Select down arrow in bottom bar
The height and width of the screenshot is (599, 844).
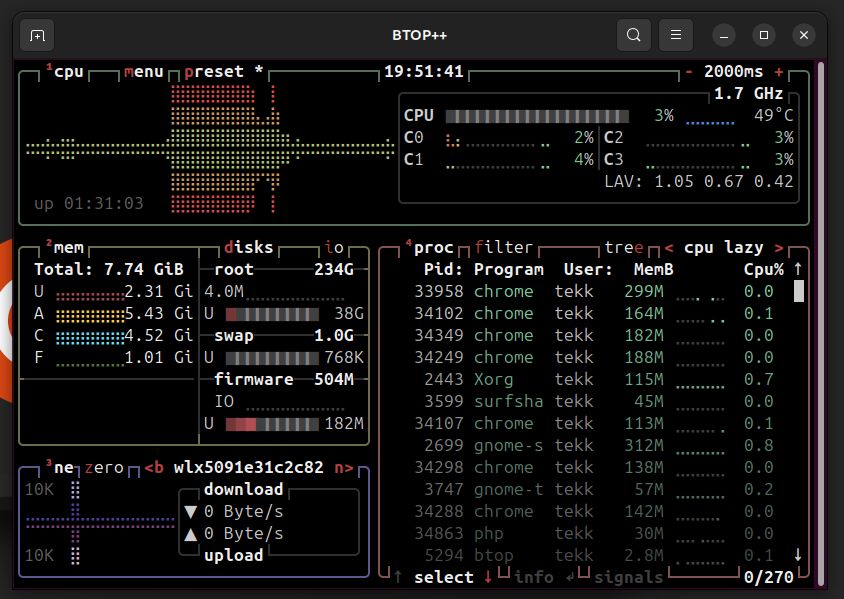[488, 577]
